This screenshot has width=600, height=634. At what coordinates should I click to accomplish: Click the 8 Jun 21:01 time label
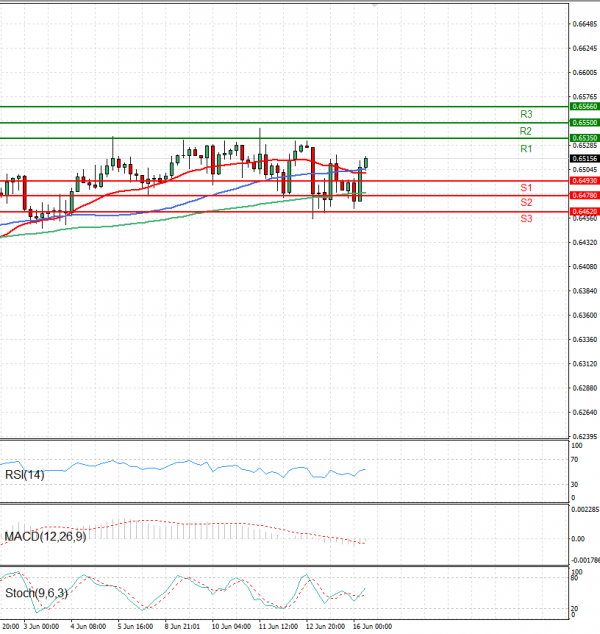[182, 627]
